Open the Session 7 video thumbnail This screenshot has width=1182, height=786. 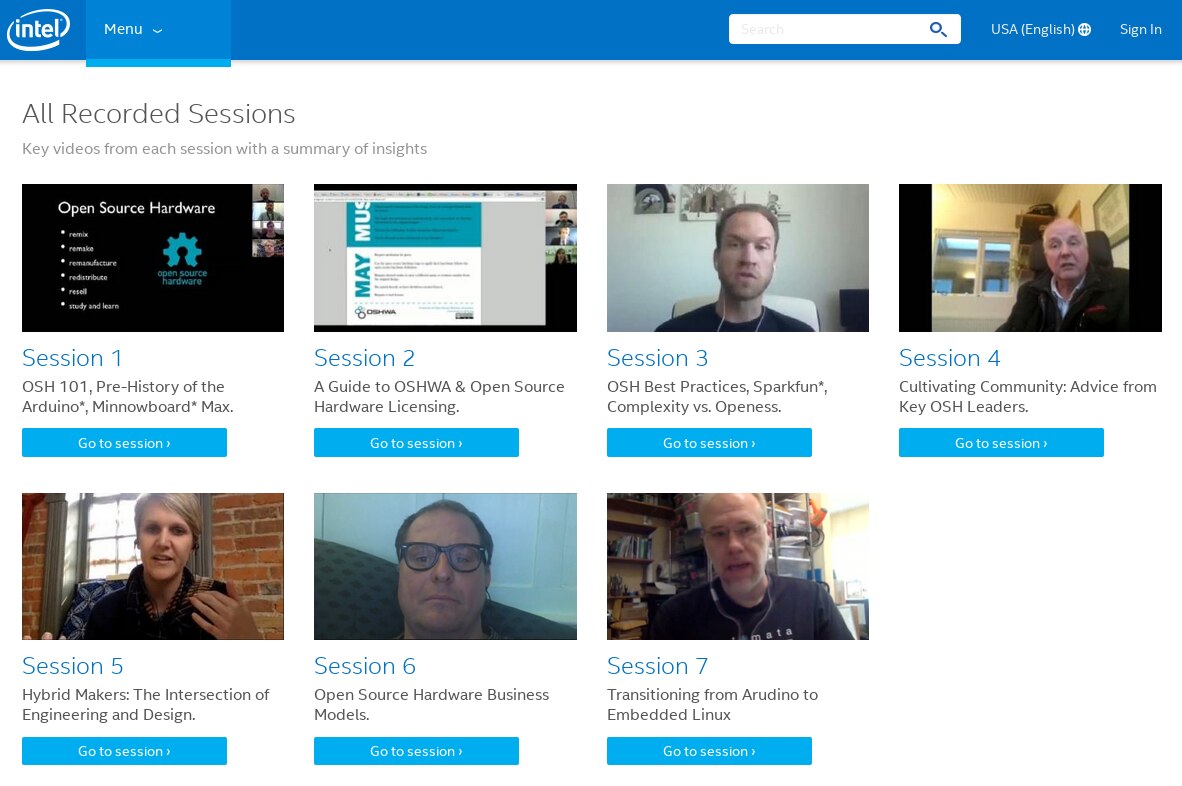[738, 566]
